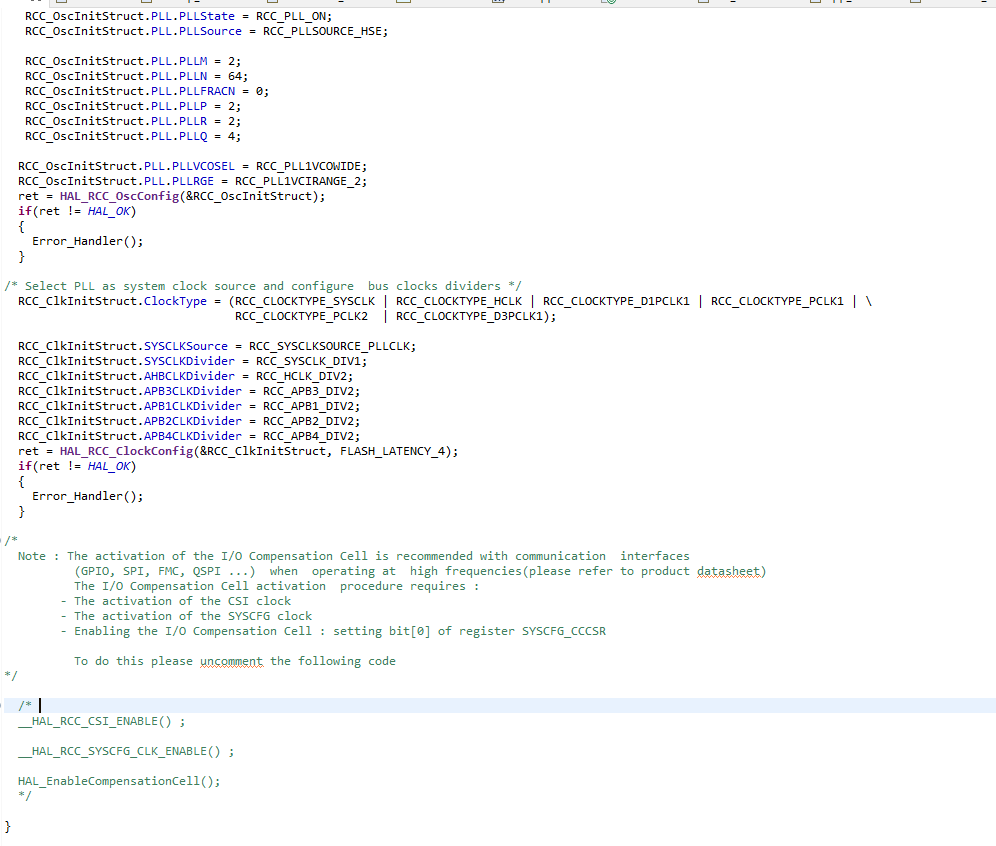Click the '(GPIO, SPI, FMC, QSPI ...)' comment text
This screenshot has height=846, width=996.
(x=165, y=572)
